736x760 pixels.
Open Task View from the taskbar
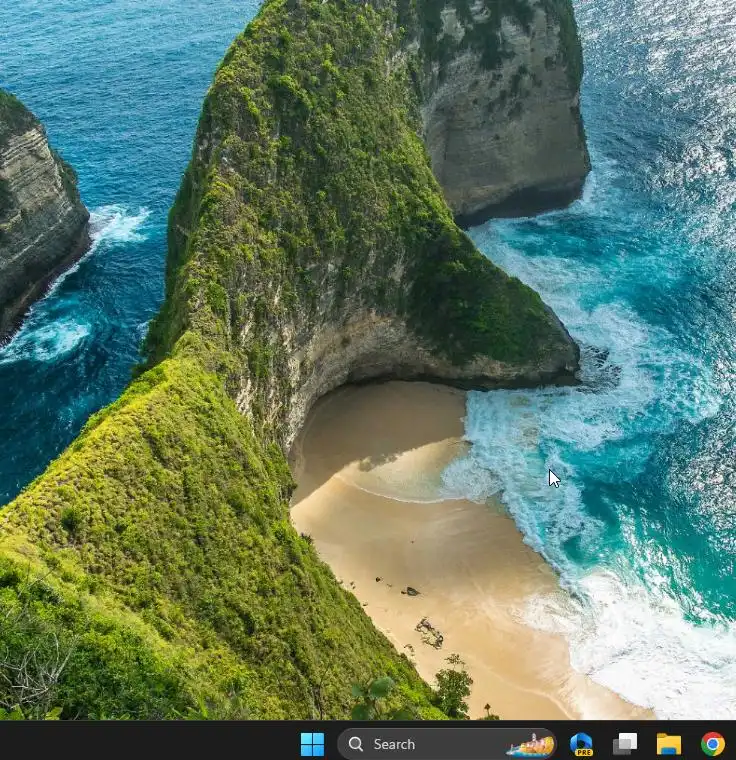click(x=625, y=744)
